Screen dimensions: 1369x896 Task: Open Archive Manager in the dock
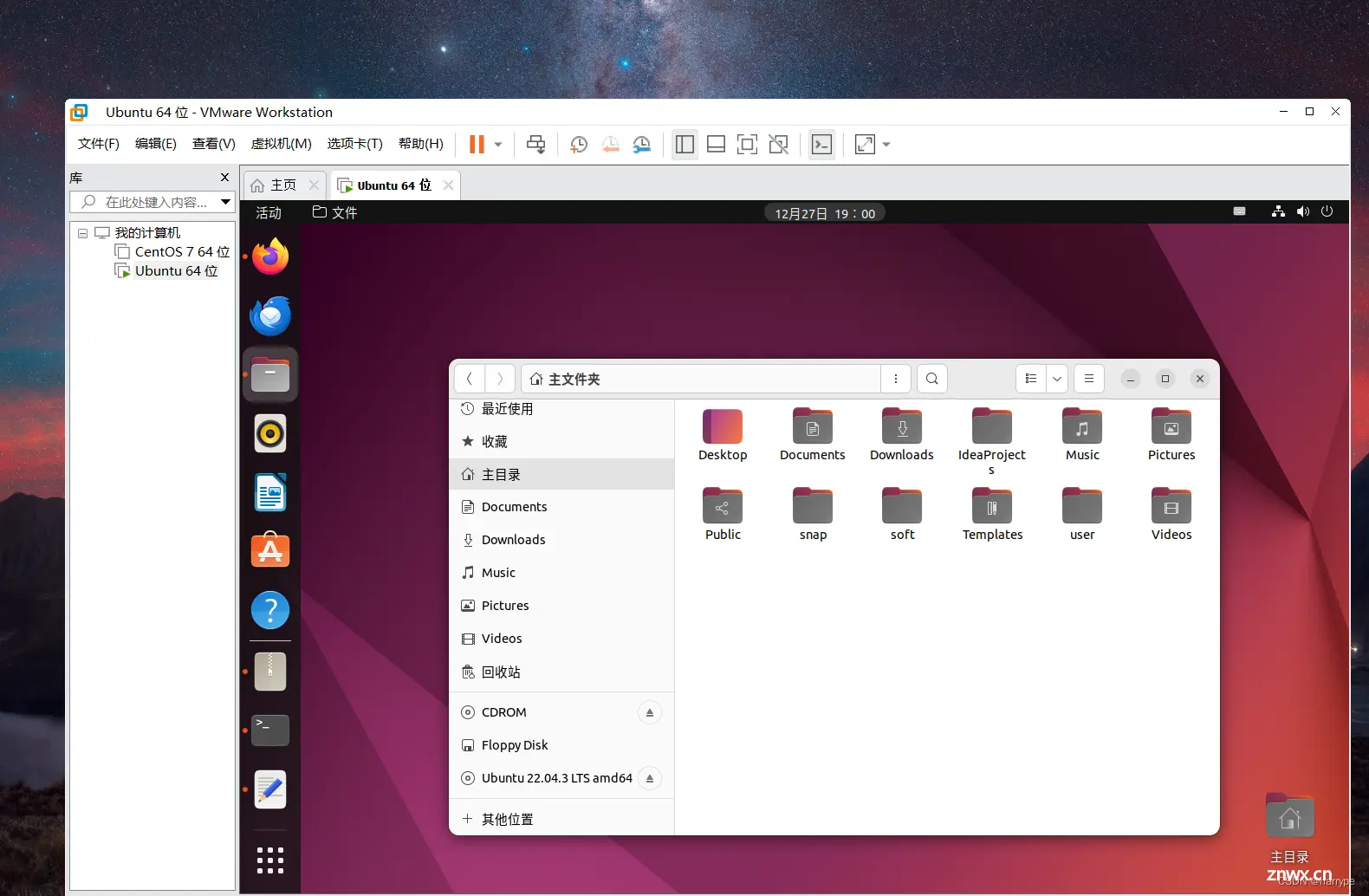pyautogui.click(x=270, y=671)
